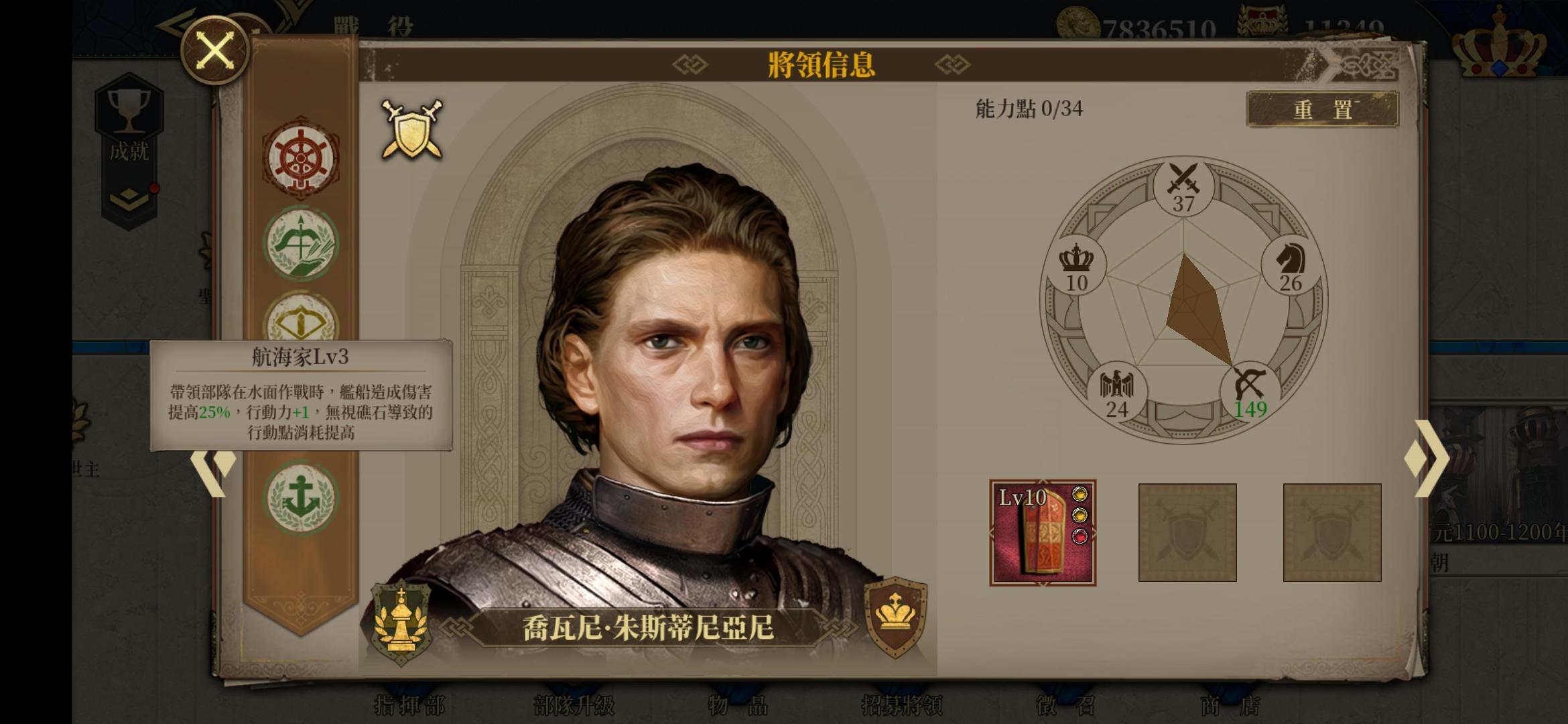Tap the crossed swords attack stat 37
Viewport: 1568px width, 724px height.
pos(1183,187)
